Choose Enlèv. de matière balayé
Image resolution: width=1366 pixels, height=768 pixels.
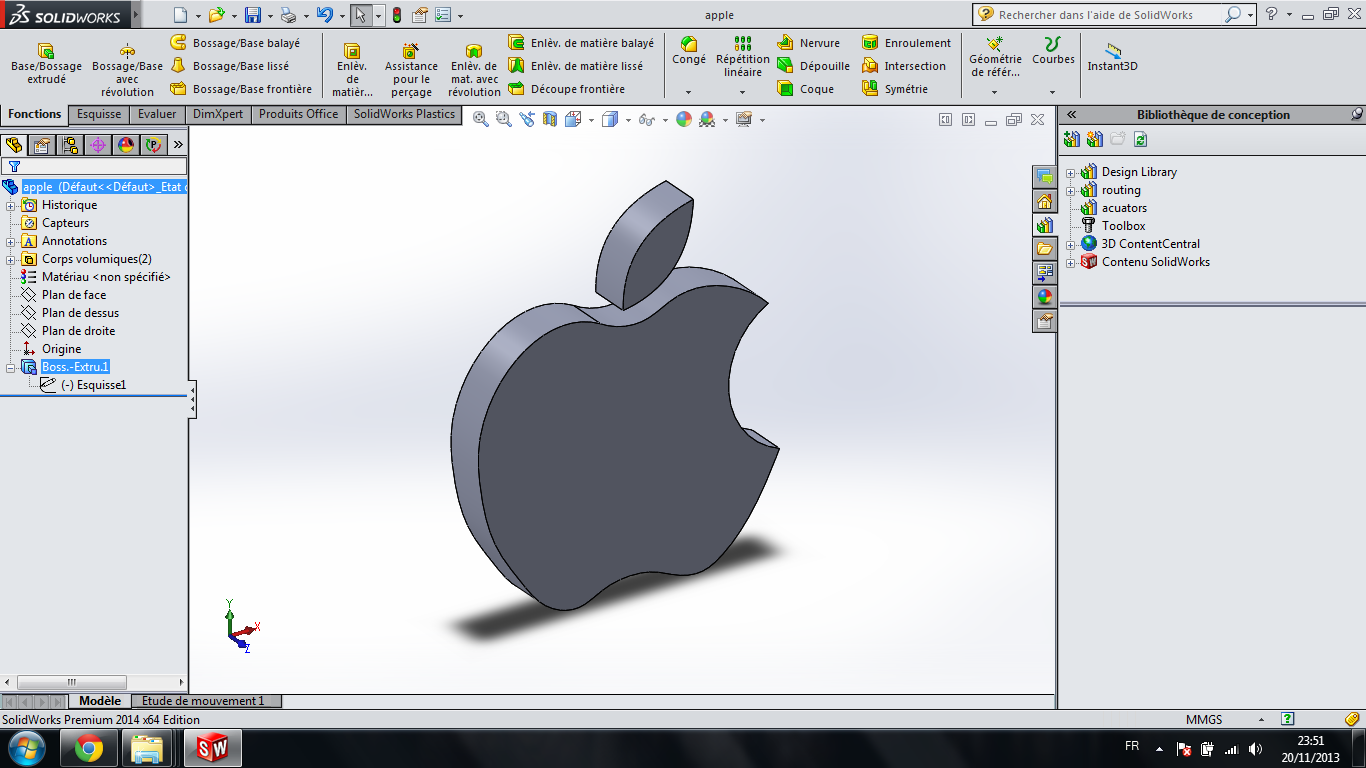pos(581,43)
